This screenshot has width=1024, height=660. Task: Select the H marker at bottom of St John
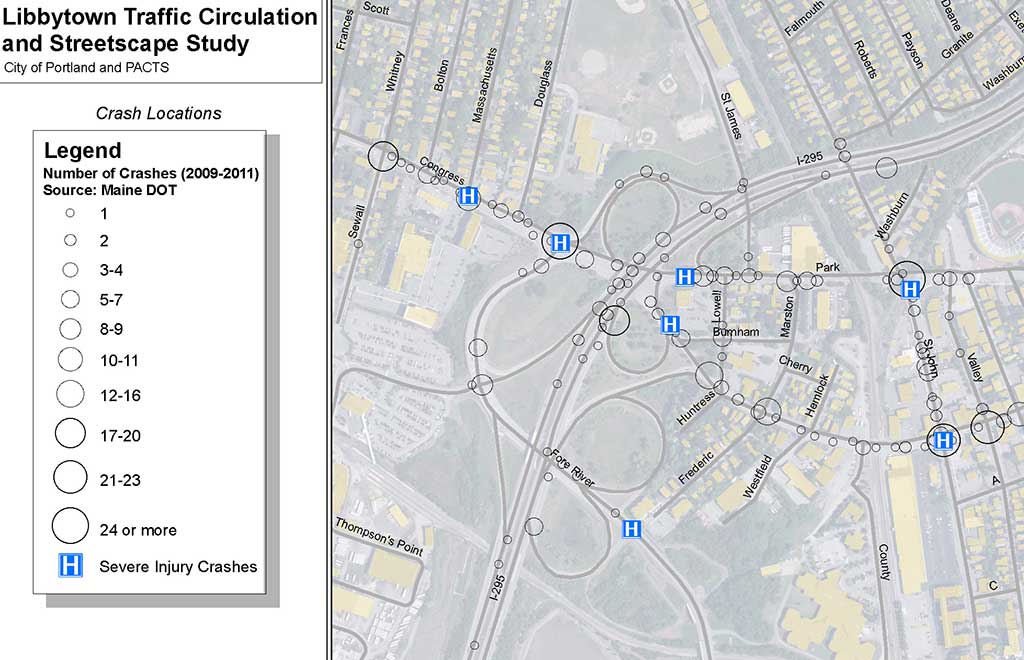point(942,440)
